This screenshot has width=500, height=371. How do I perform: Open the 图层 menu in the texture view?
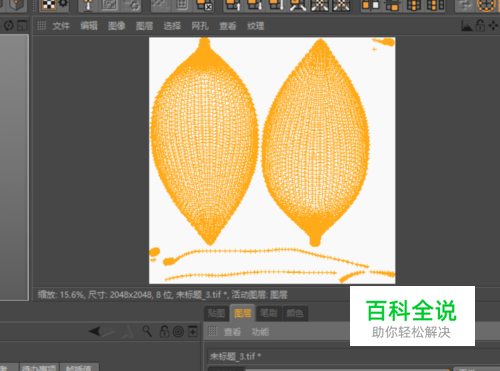[x=144, y=26]
